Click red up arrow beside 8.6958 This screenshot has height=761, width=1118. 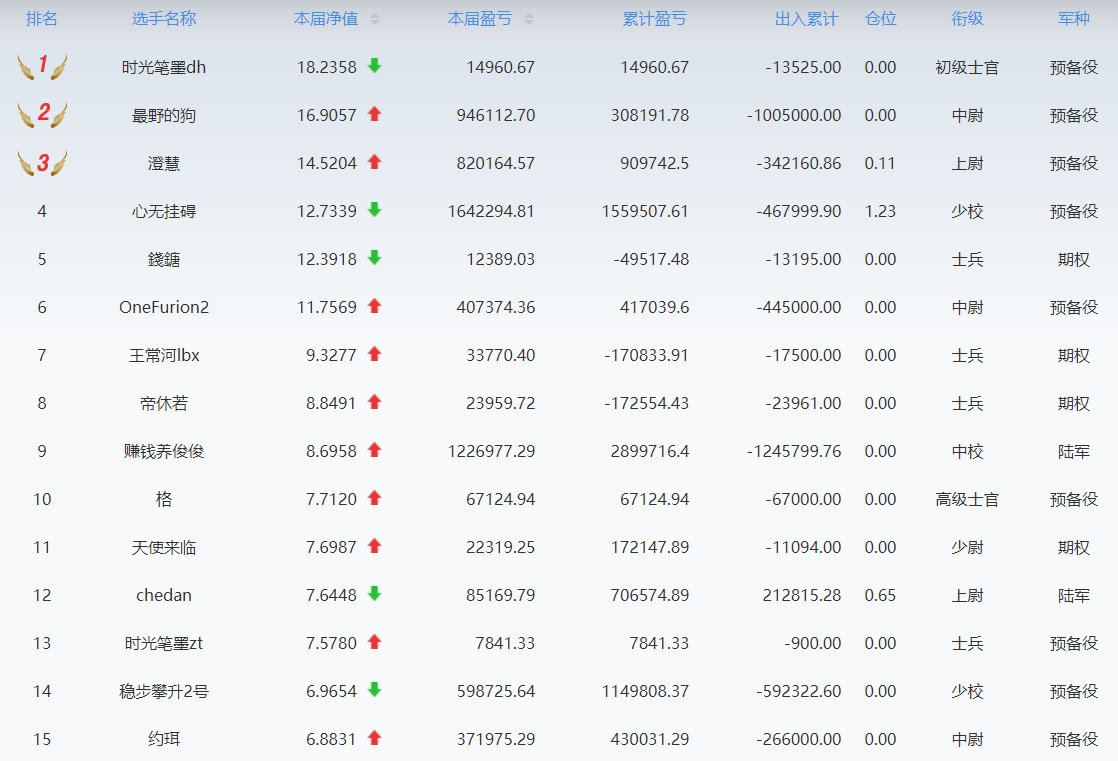[x=374, y=450]
